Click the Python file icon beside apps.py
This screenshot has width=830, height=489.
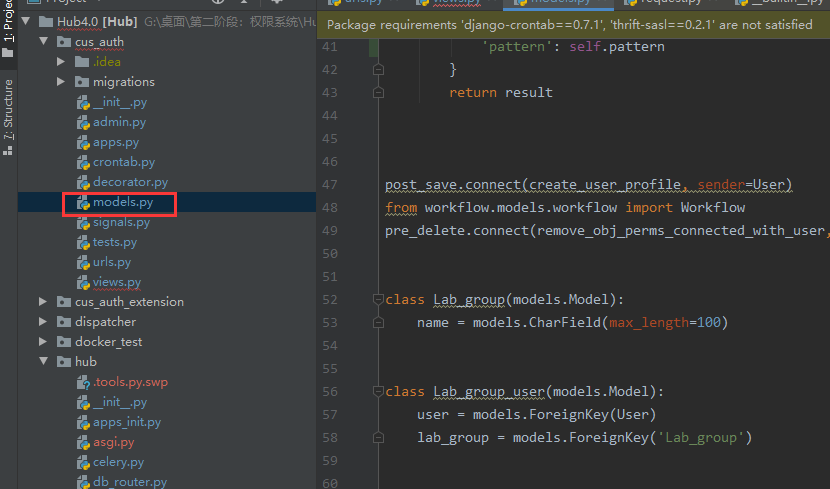(x=83, y=142)
